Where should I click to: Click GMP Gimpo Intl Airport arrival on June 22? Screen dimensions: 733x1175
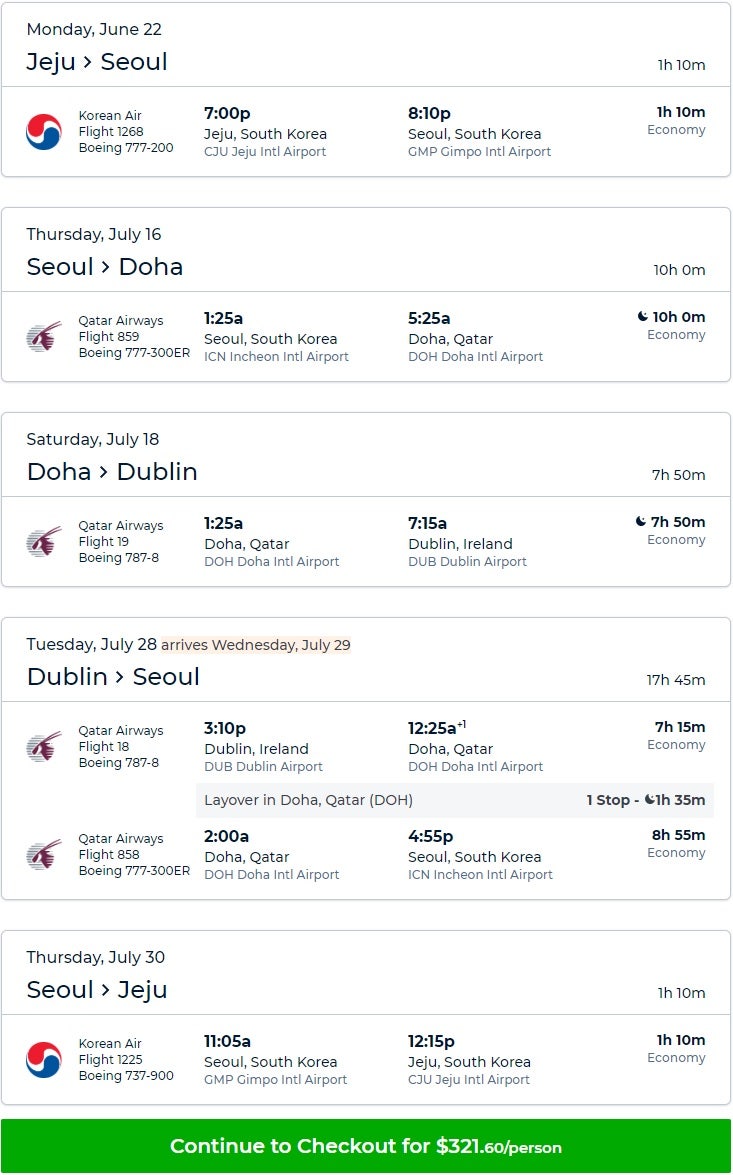pyautogui.click(x=479, y=152)
